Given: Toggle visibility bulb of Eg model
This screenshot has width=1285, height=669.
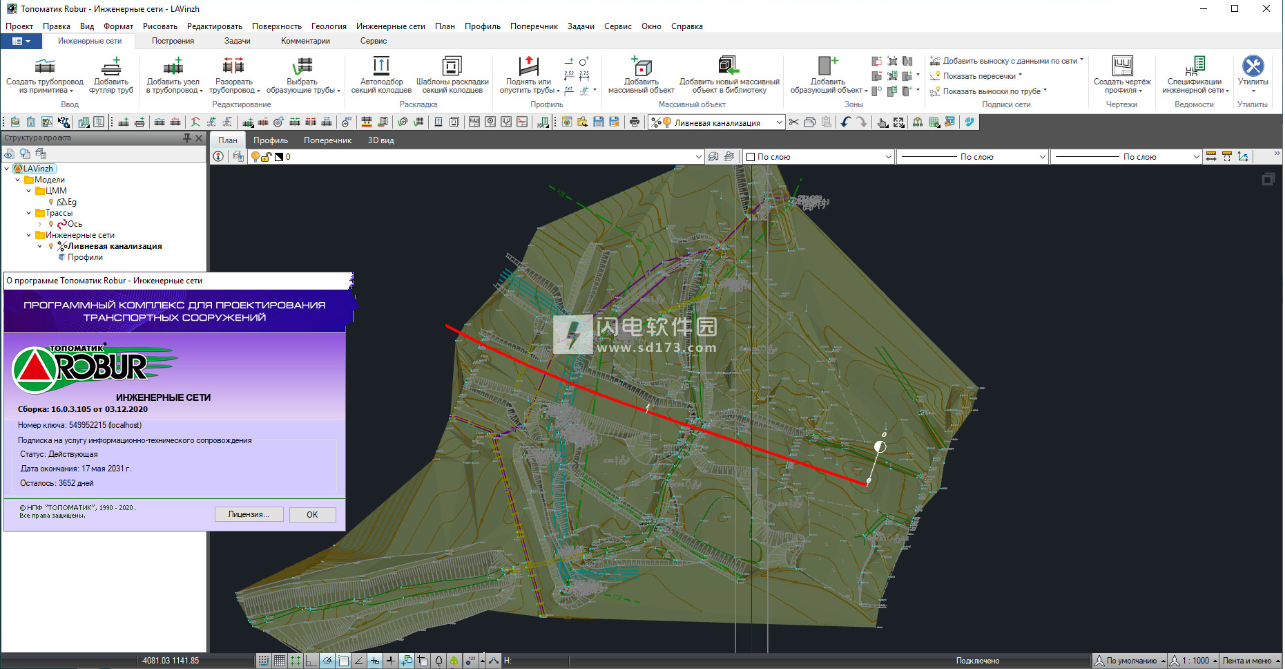Looking at the screenshot, I should [51, 201].
